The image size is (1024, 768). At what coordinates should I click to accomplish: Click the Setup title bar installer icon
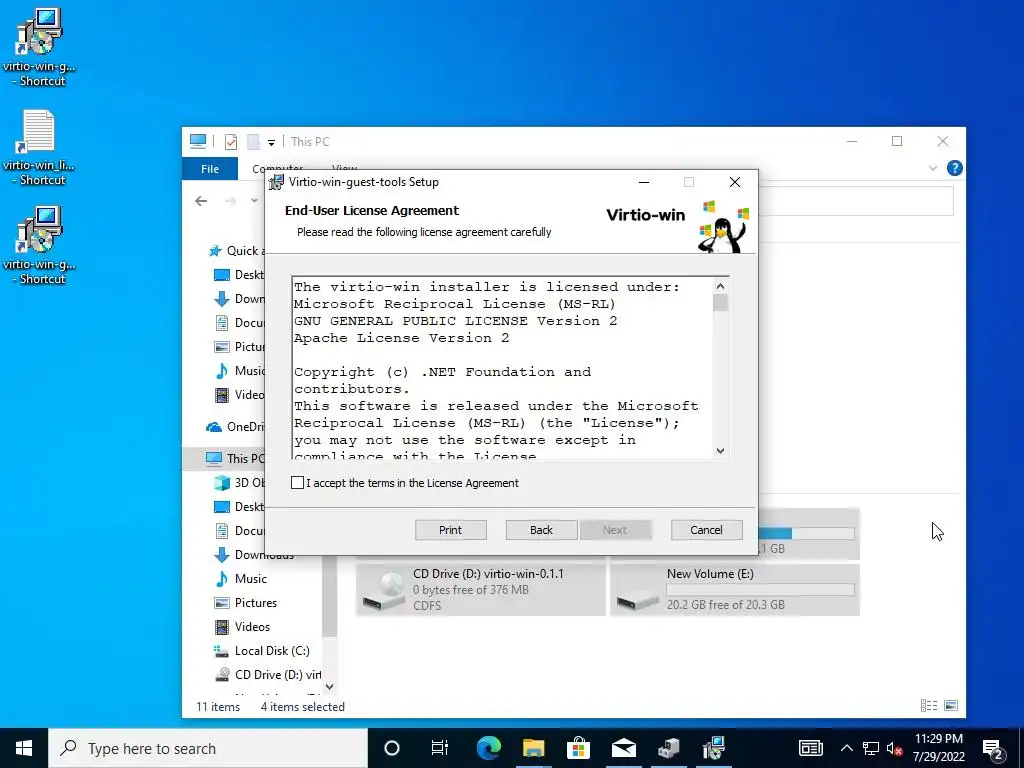(x=277, y=182)
